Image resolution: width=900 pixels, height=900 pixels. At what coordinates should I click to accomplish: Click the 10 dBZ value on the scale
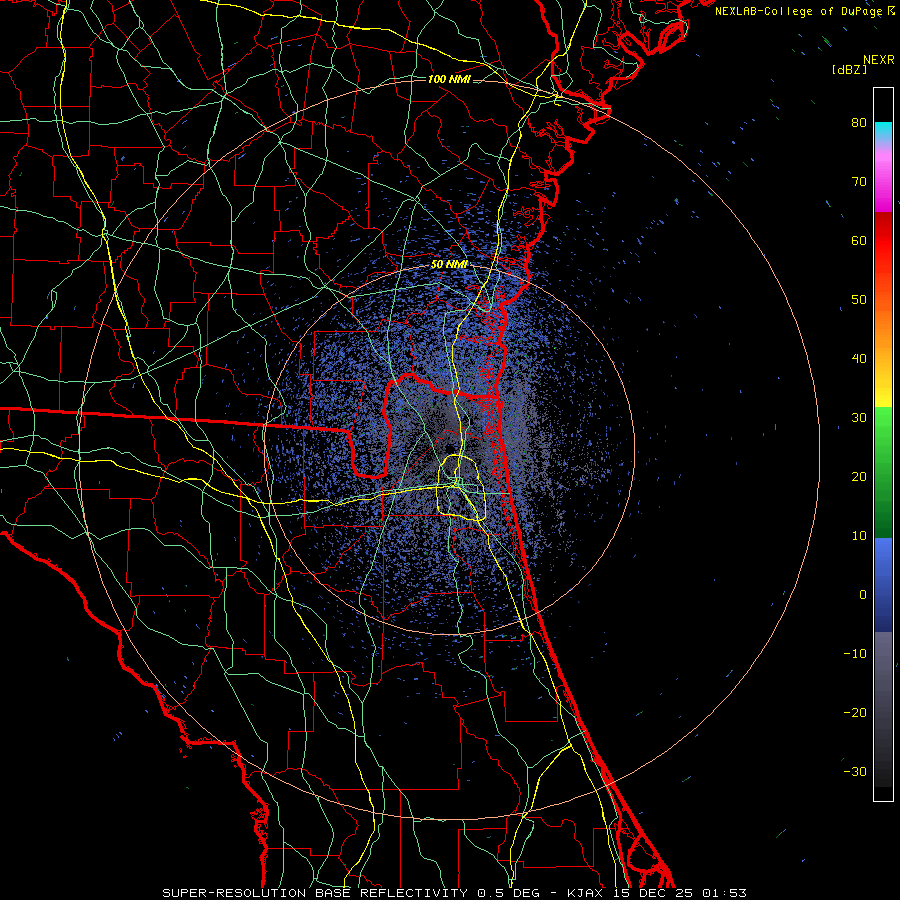coord(859,536)
